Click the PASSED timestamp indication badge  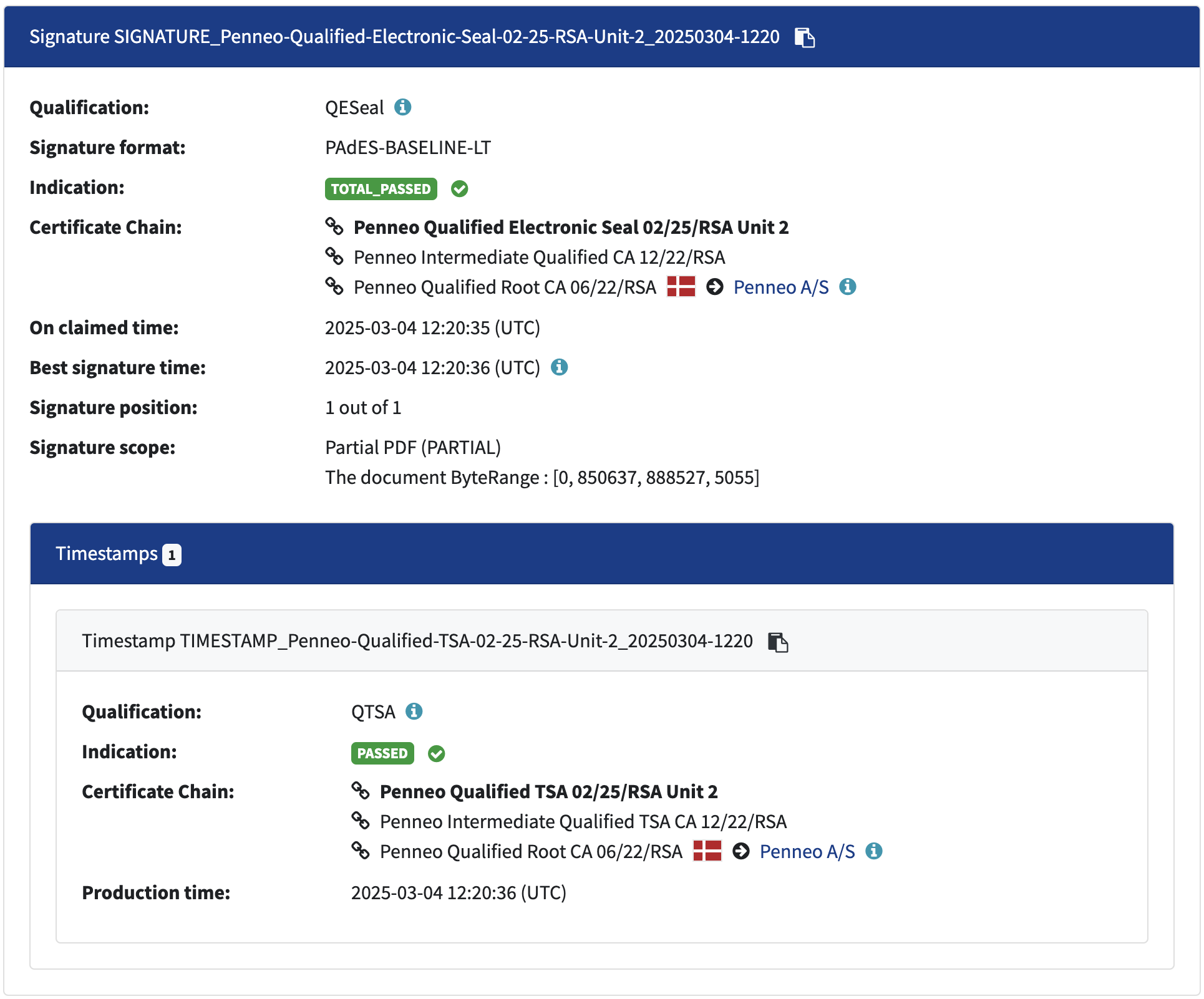[382, 753]
